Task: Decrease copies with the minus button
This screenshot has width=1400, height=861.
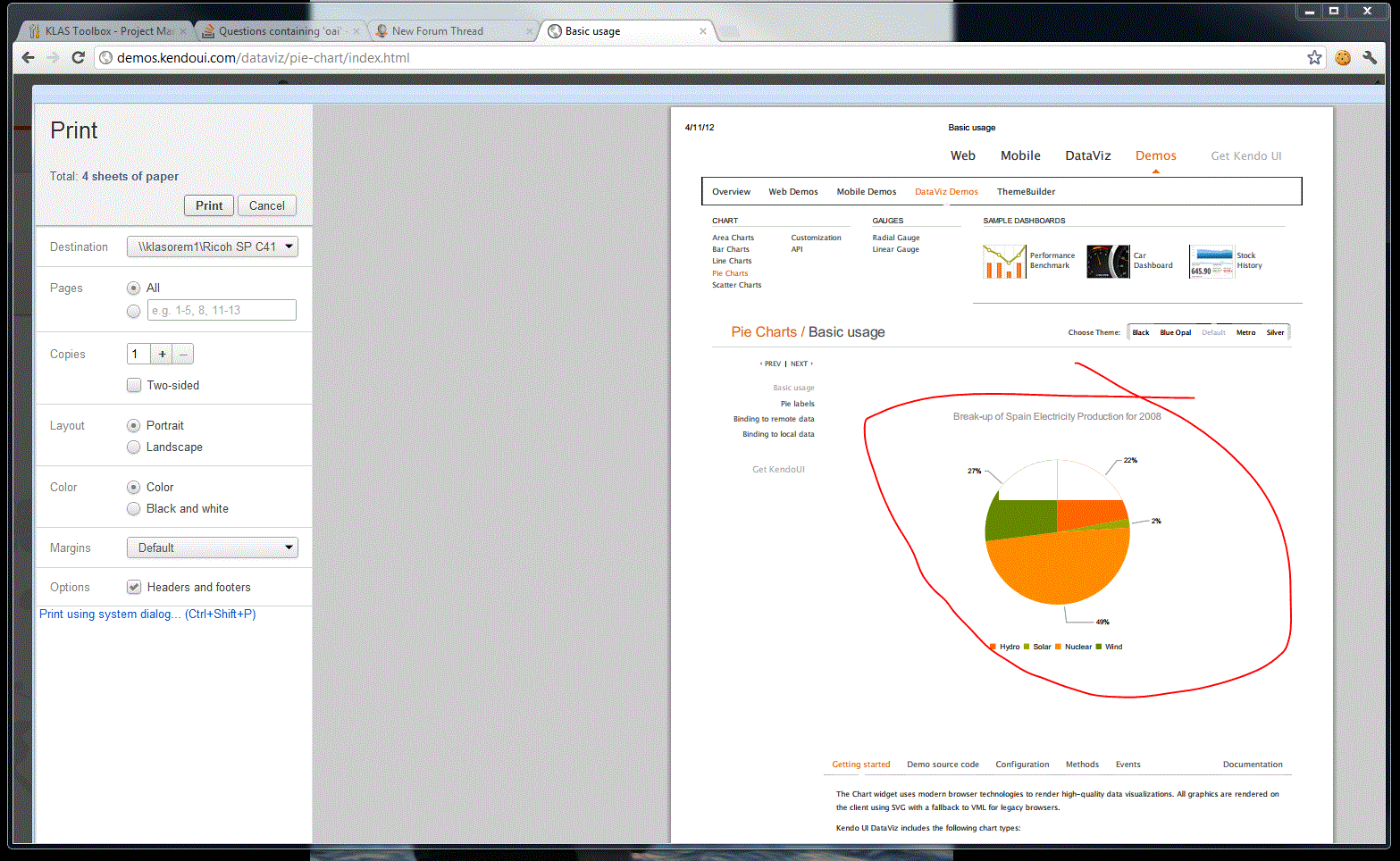Action: click(183, 354)
